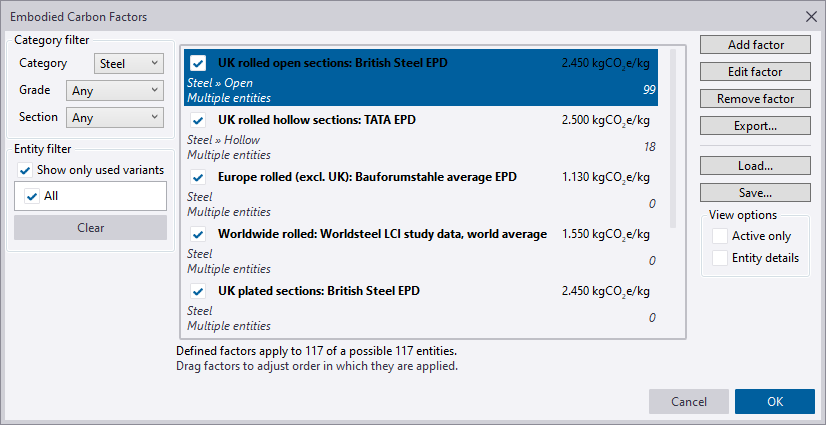Screen dimensions: 826x425
Task: Click the Edit factor button
Action: [755, 72]
